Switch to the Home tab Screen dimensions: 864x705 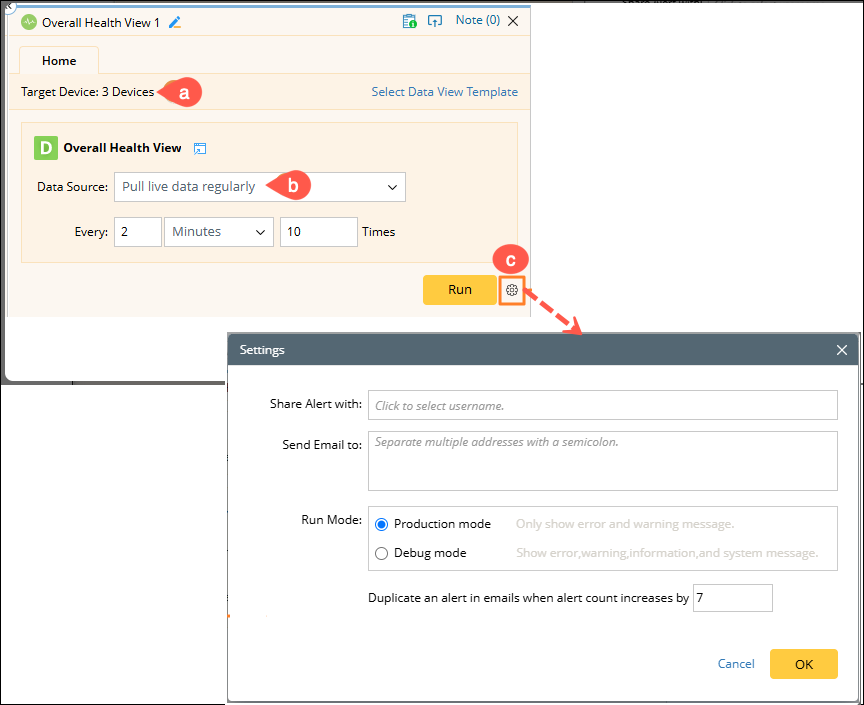pos(59,61)
